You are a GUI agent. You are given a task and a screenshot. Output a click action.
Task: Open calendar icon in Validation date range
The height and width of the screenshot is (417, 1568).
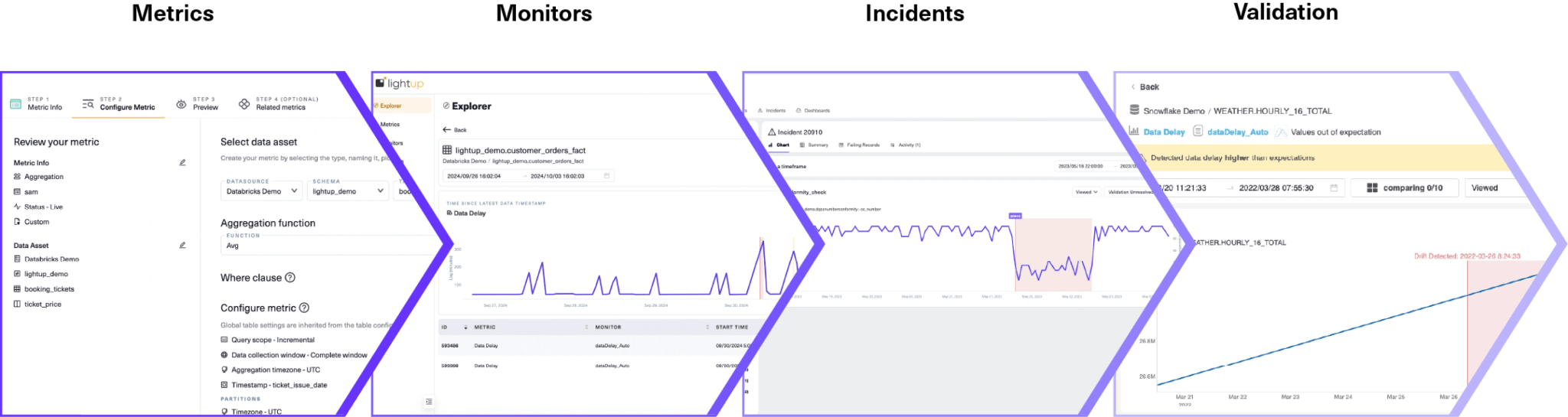(1334, 187)
